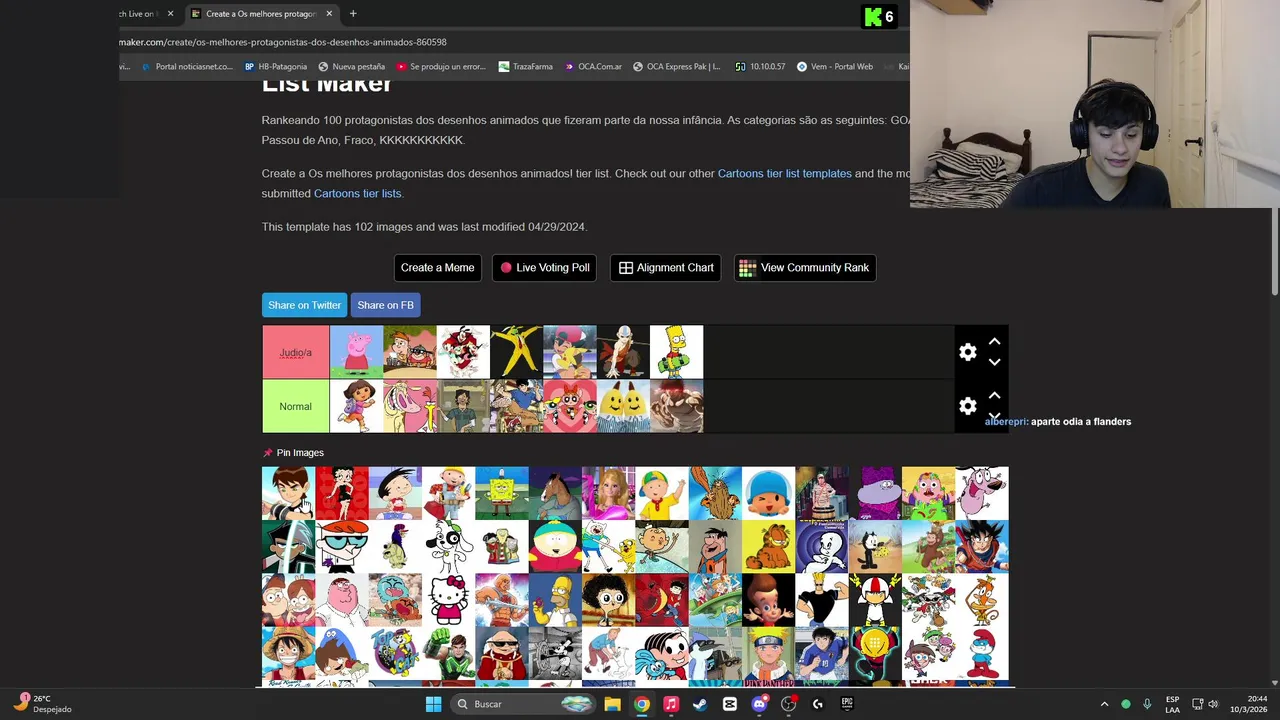Viewport: 1280px width, 720px height.
Task: Open a new browser tab
Action: click(x=353, y=14)
